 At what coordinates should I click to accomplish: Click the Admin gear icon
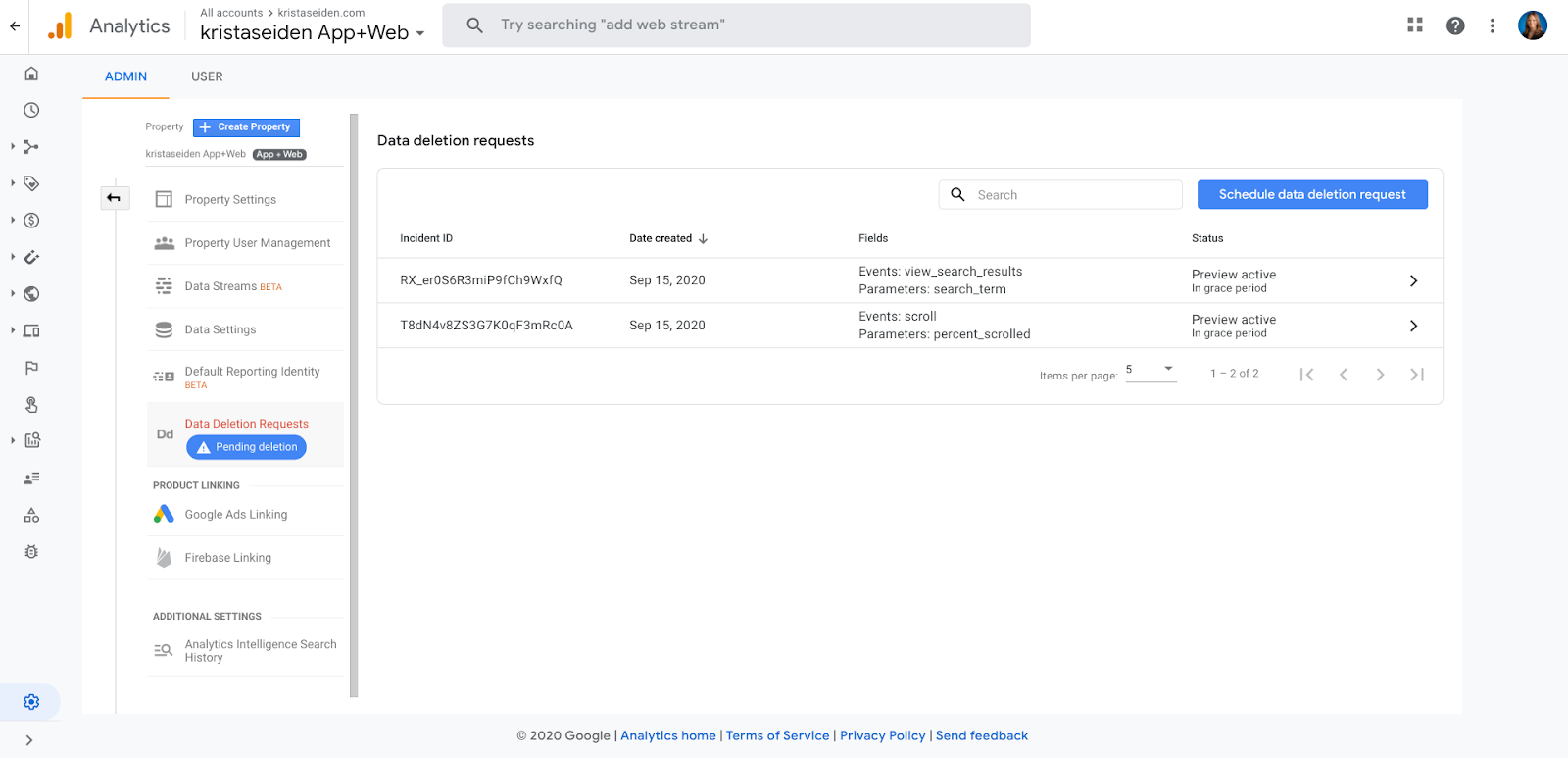(x=31, y=702)
